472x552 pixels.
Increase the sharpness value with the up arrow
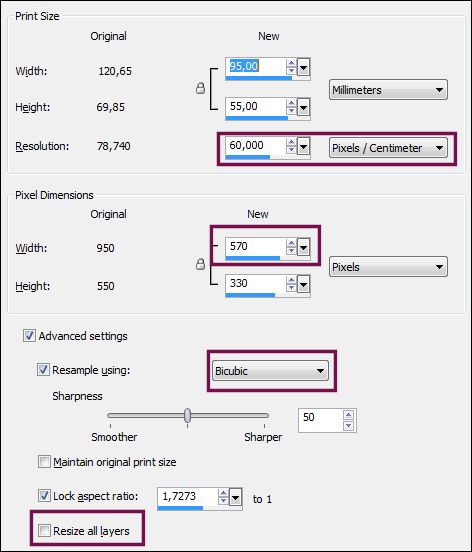348,415
